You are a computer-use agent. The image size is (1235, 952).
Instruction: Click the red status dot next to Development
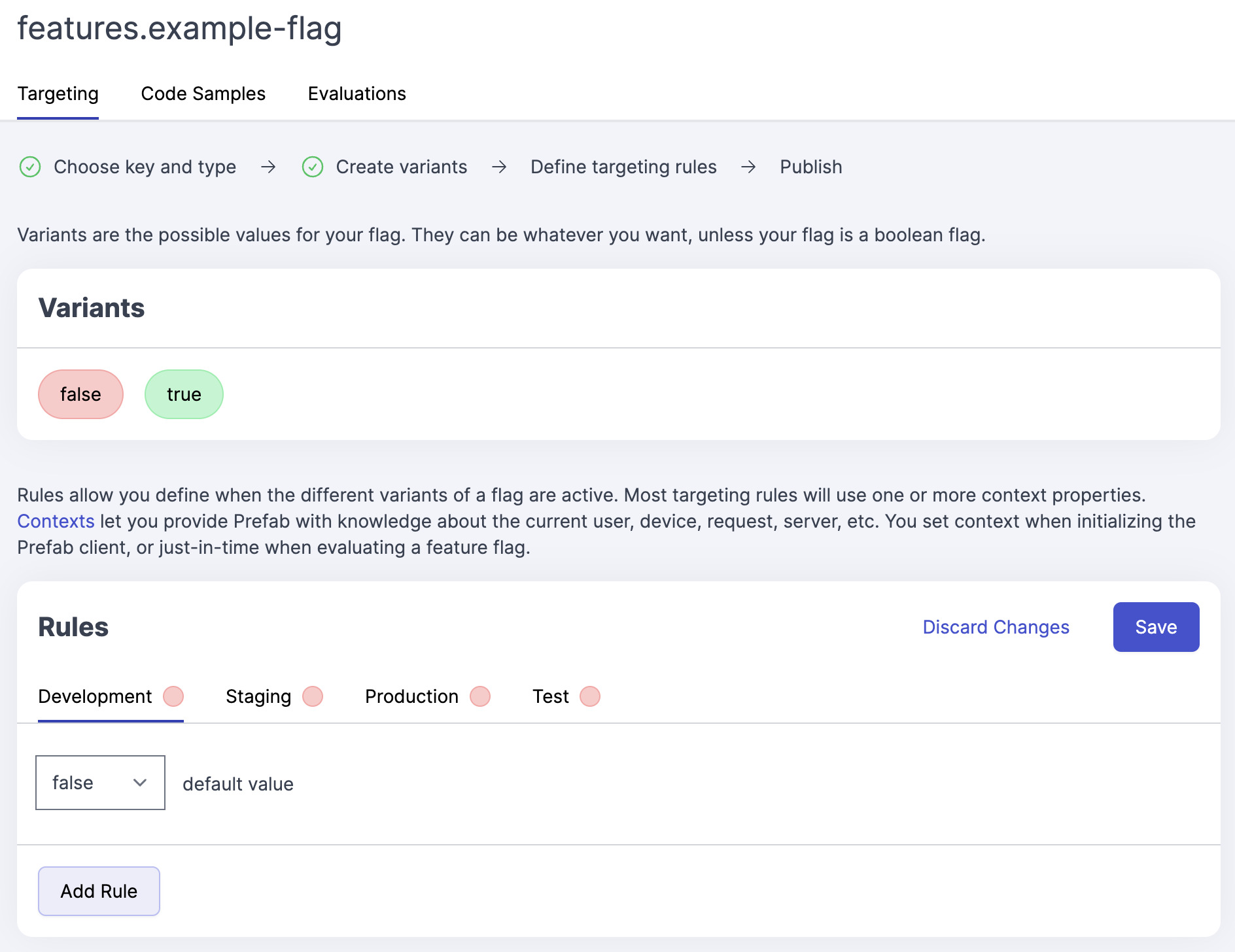173,696
